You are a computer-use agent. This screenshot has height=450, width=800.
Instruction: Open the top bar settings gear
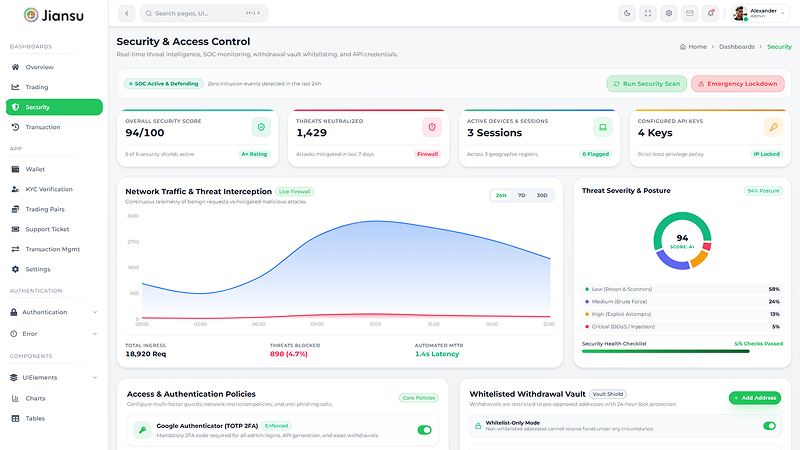pyautogui.click(x=669, y=13)
